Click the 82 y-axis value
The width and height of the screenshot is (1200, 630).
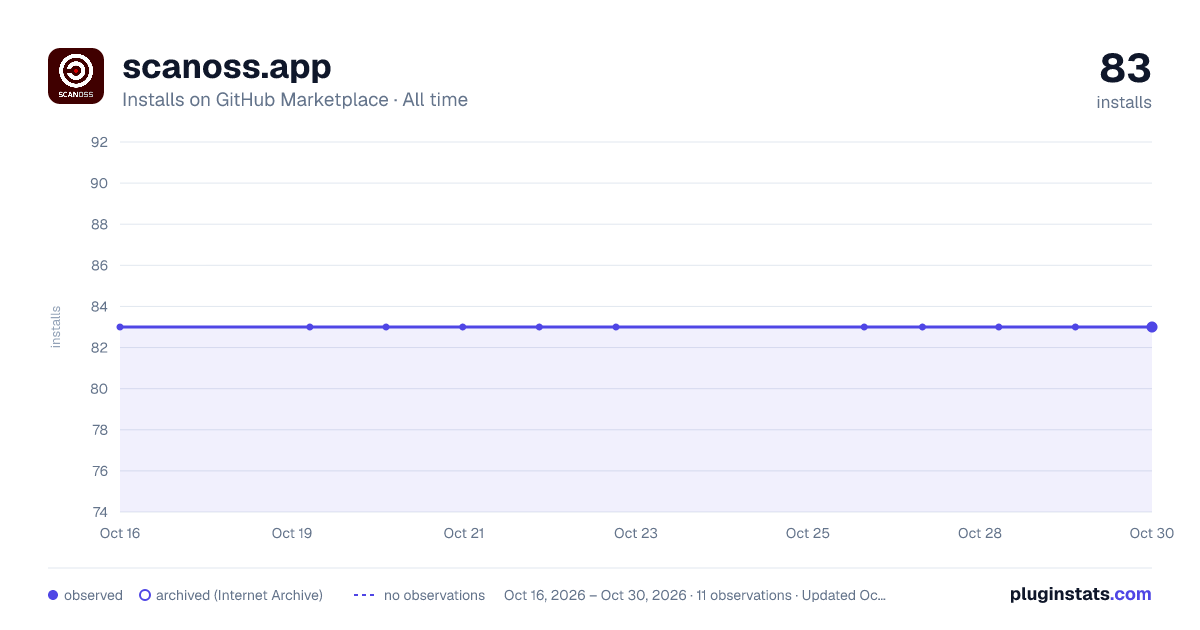pos(99,348)
